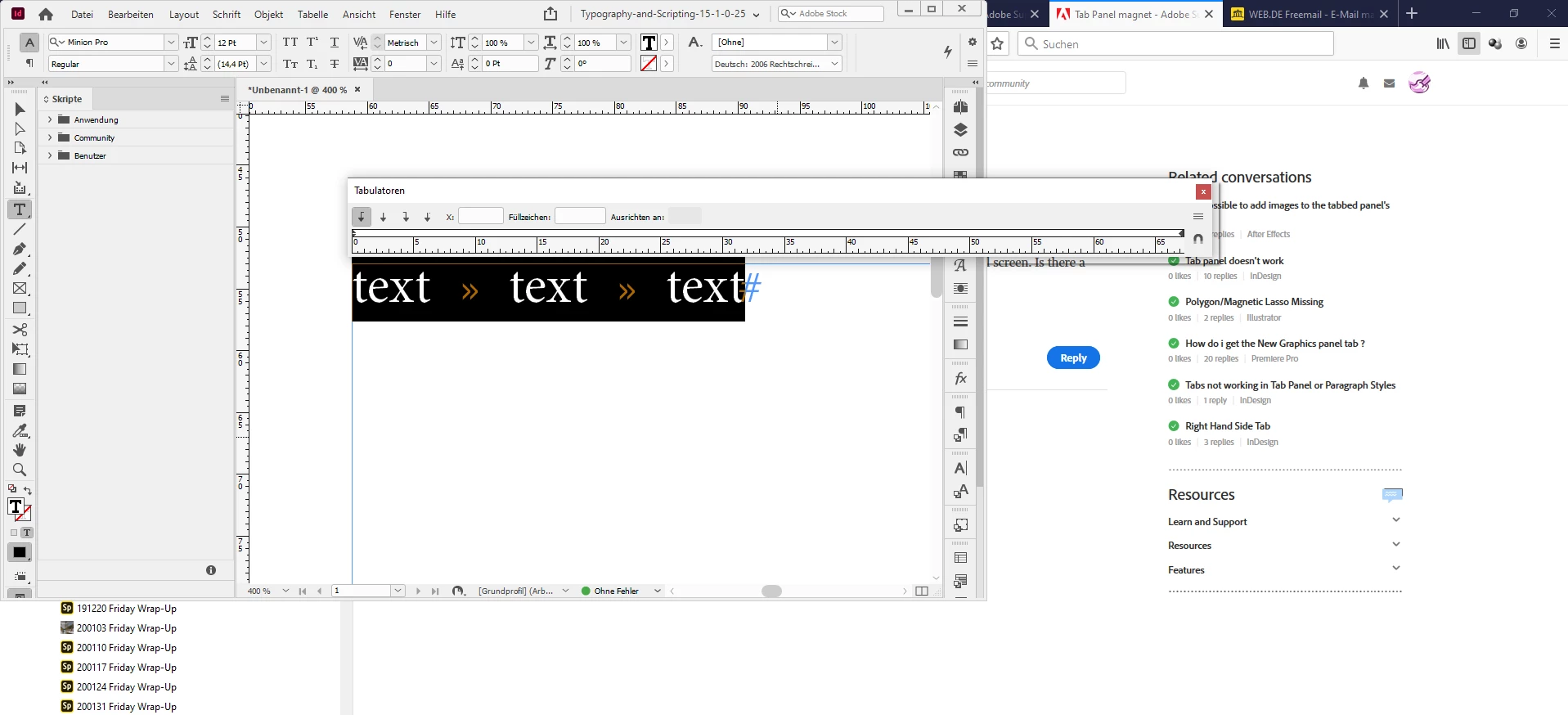Click the blue Reply button

[1073, 357]
